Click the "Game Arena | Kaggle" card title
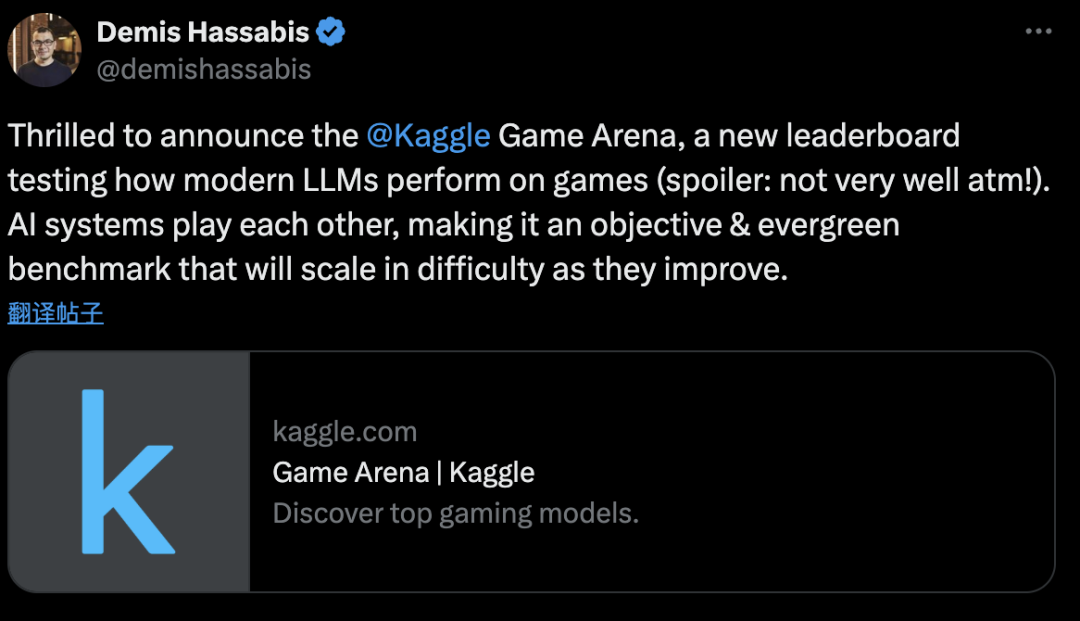Image resolution: width=1080 pixels, height=621 pixels. point(403,472)
